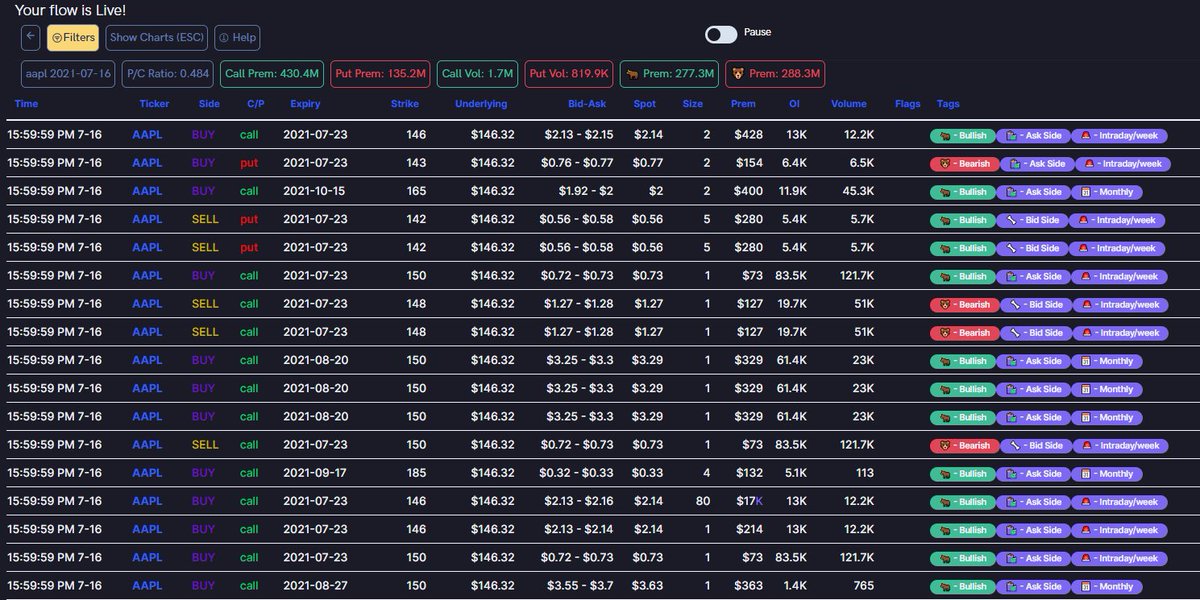Click the Monthly tag in the 2021-10-15 row

1106,192
